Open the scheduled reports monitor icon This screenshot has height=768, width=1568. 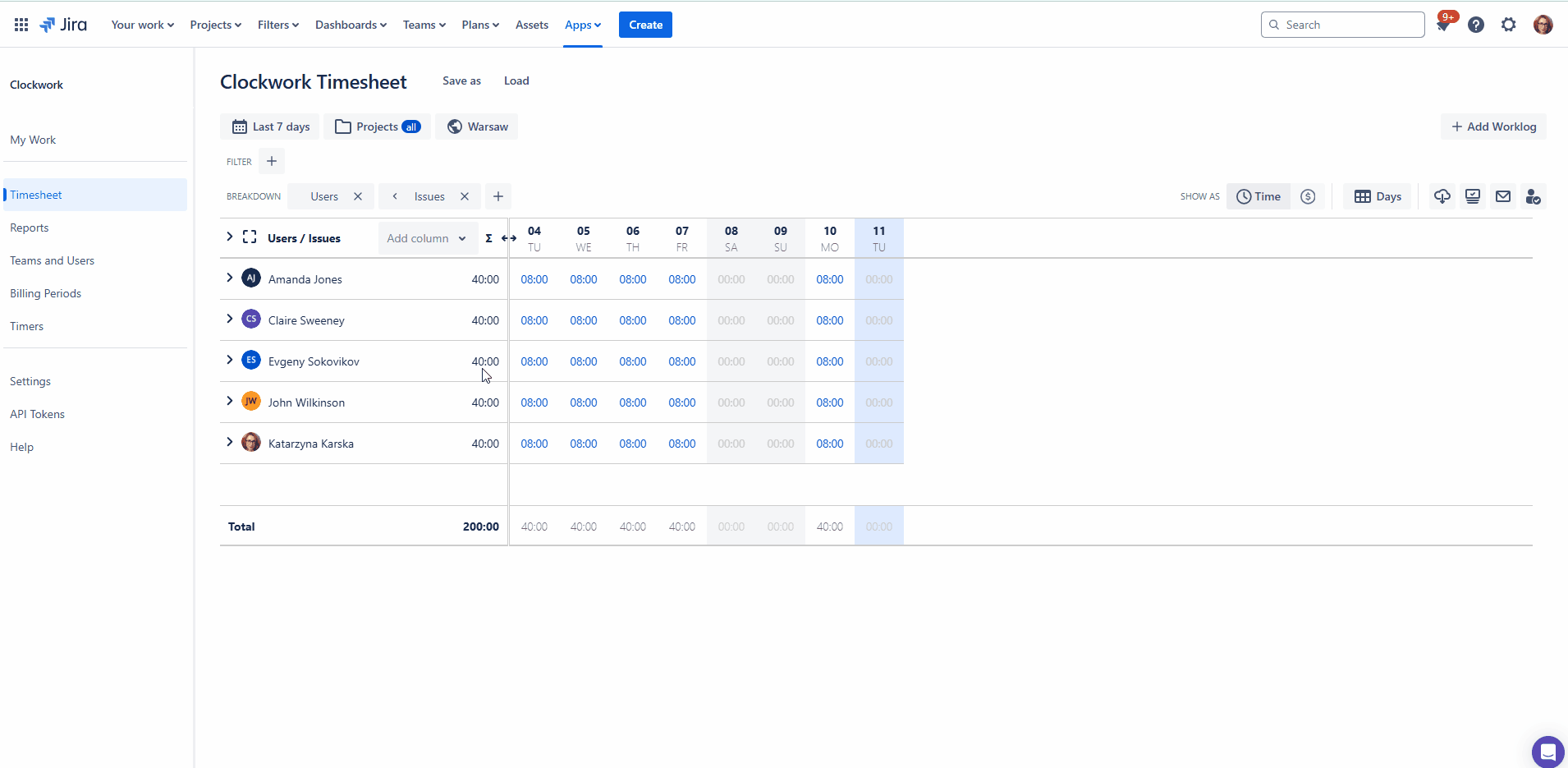click(1472, 196)
